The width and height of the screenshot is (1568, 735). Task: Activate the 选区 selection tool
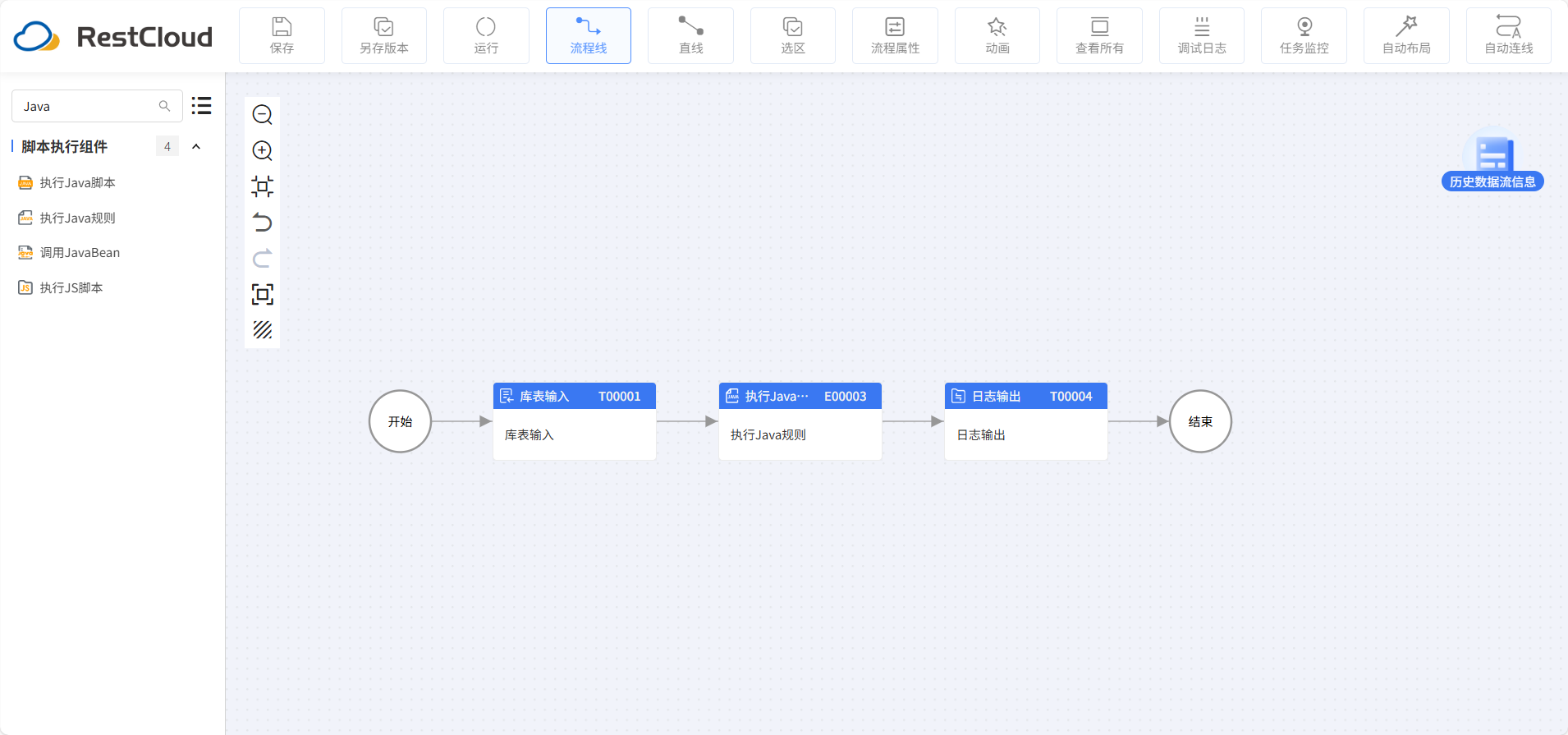point(793,36)
